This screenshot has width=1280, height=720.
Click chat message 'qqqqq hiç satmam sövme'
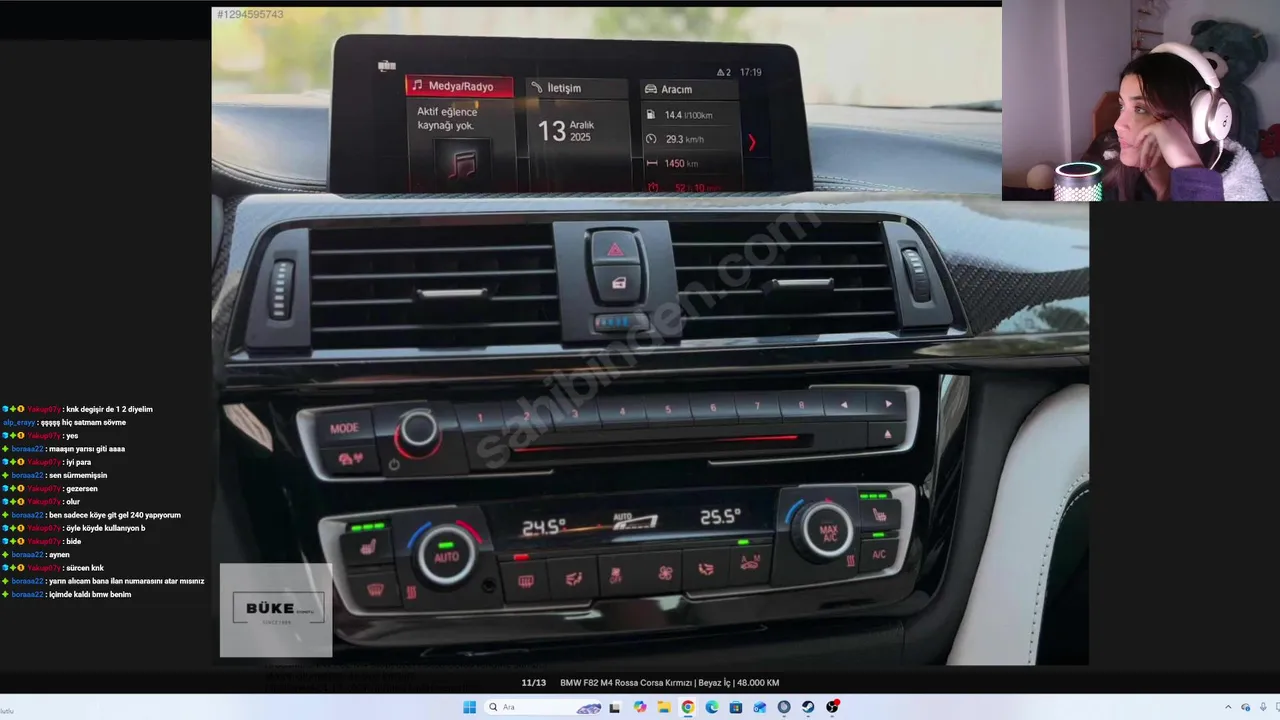click(85, 422)
